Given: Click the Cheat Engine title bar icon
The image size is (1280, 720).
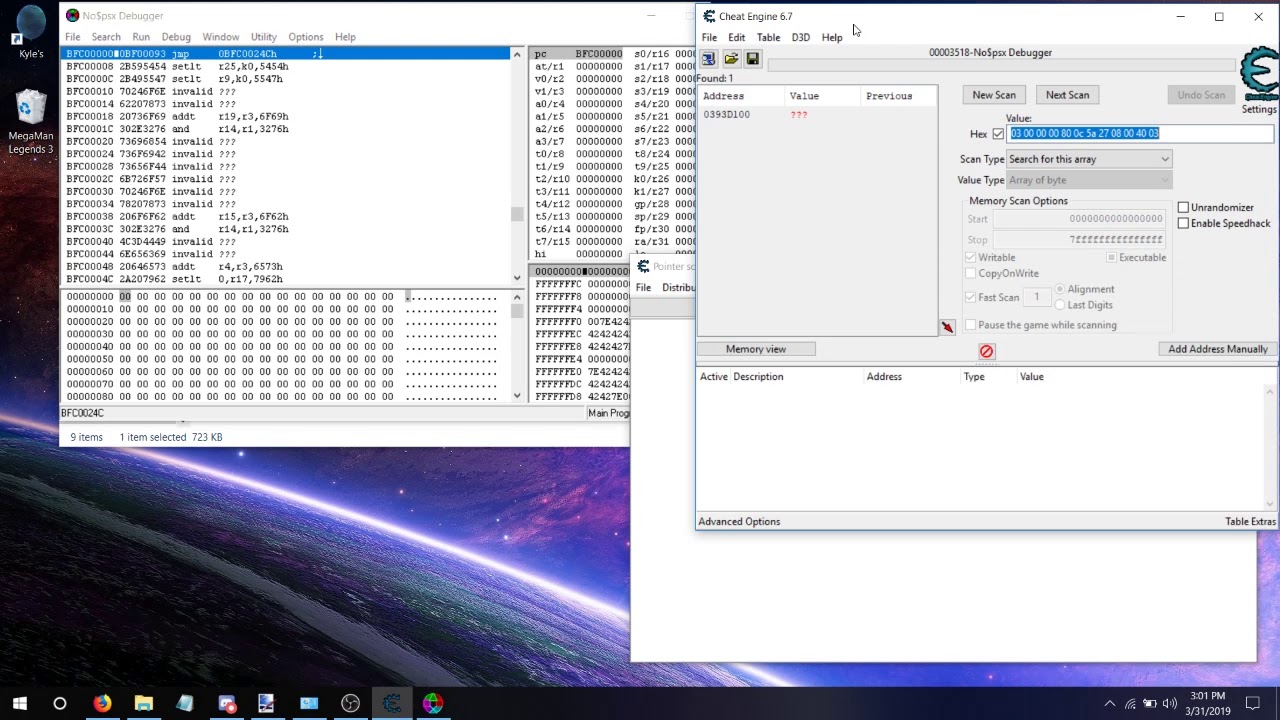Looking at the screenshot, I should 709,16.
